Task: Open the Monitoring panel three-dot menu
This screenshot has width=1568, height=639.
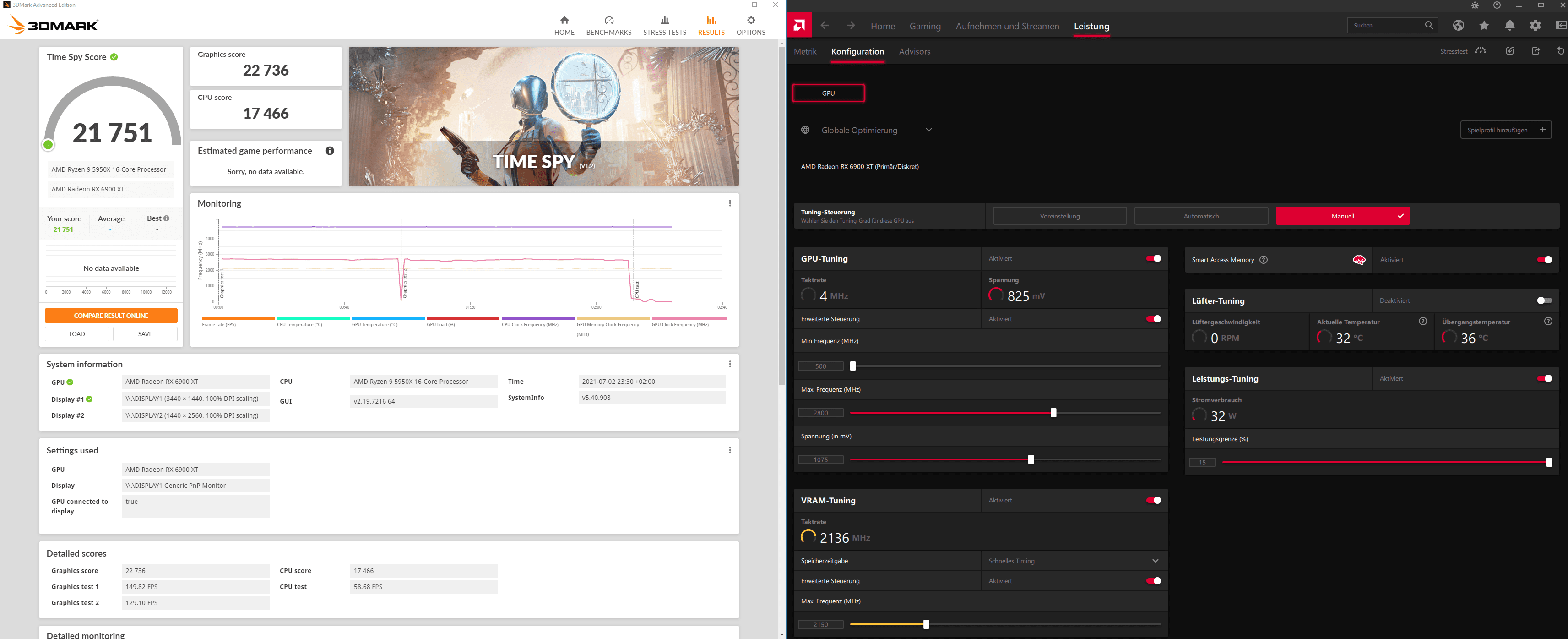Action: point(730,203)
